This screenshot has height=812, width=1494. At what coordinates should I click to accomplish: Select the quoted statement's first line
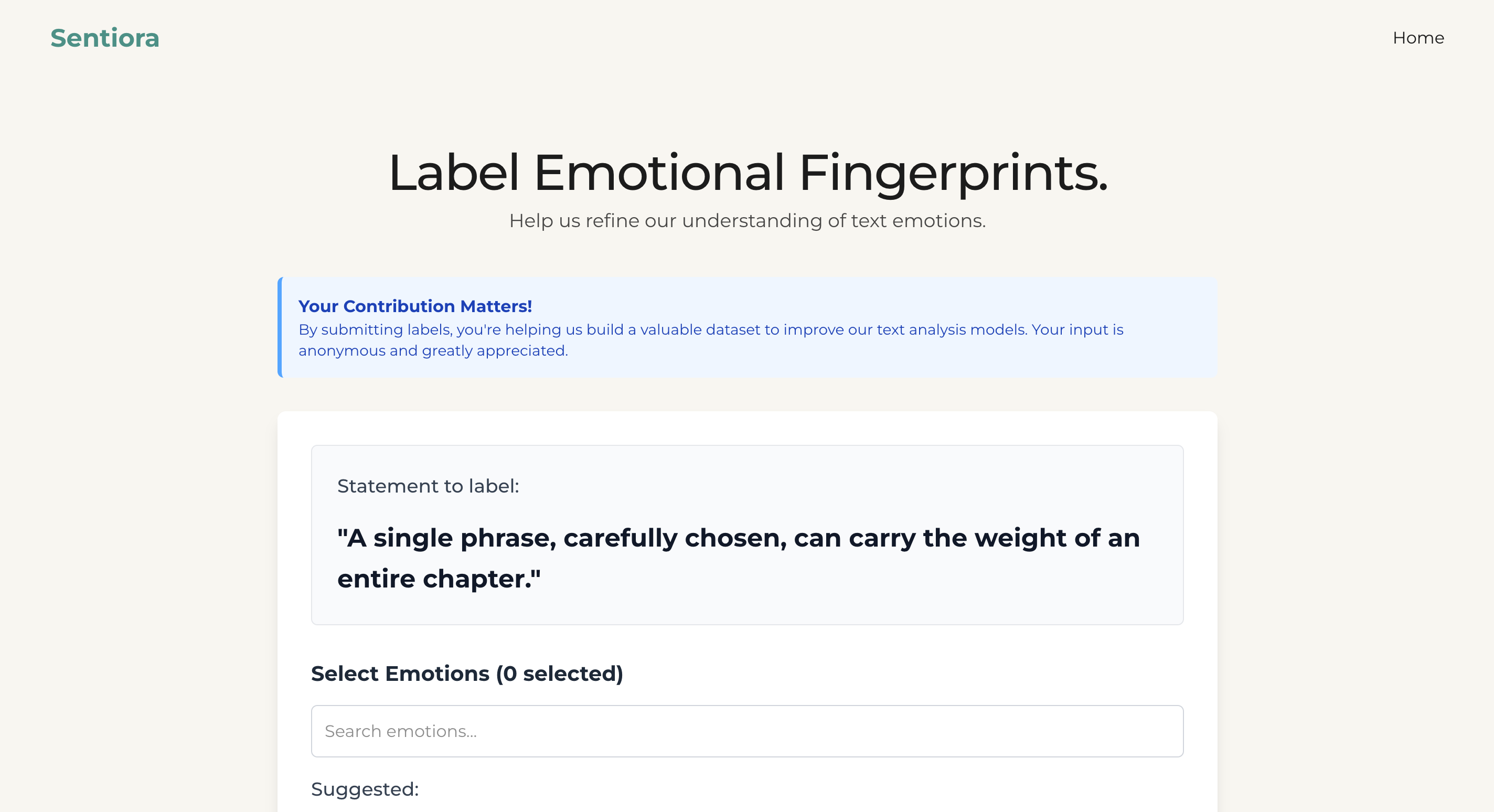pyautogui.click(x=738, y=538)
